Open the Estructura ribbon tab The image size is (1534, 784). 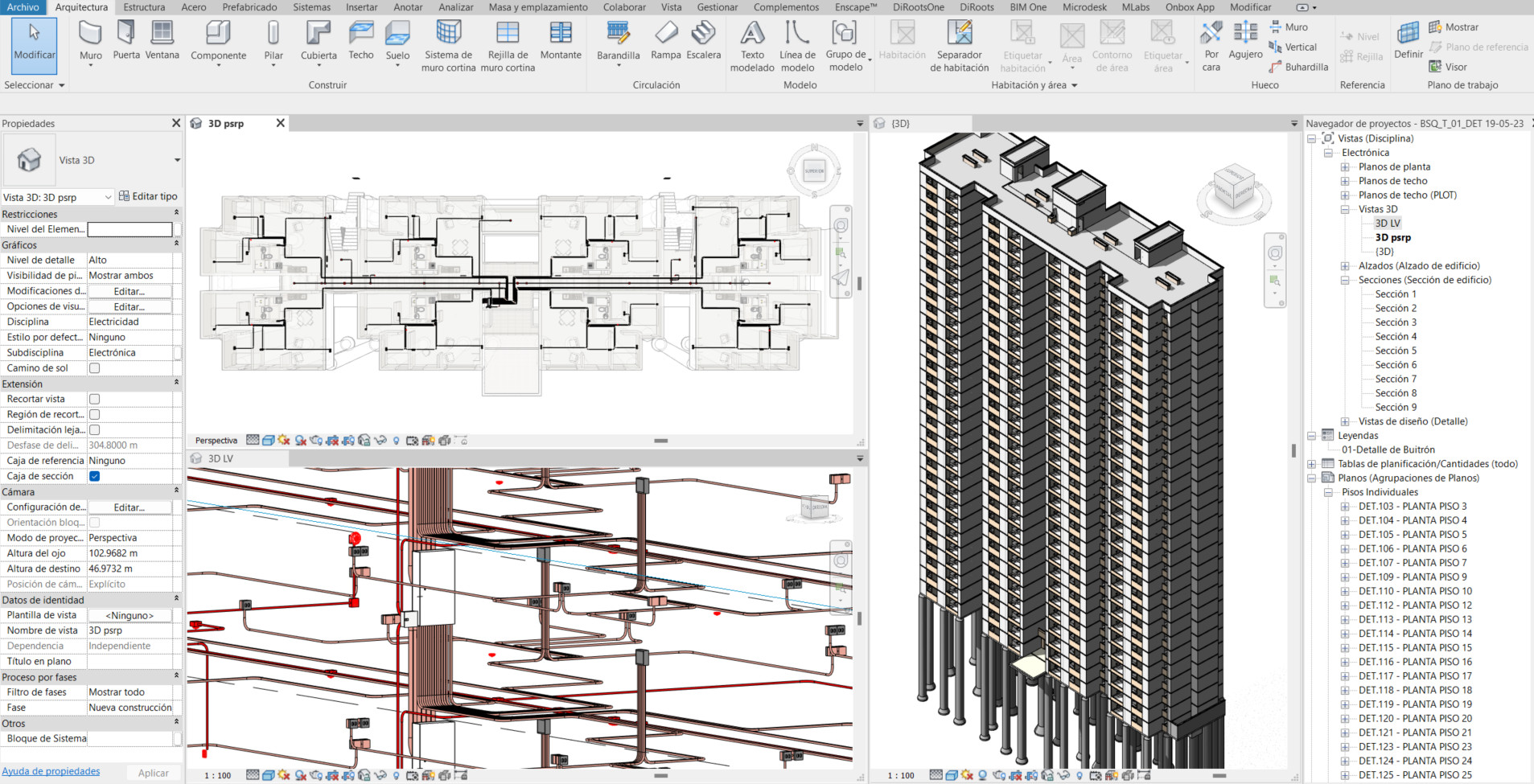point(144,7)
